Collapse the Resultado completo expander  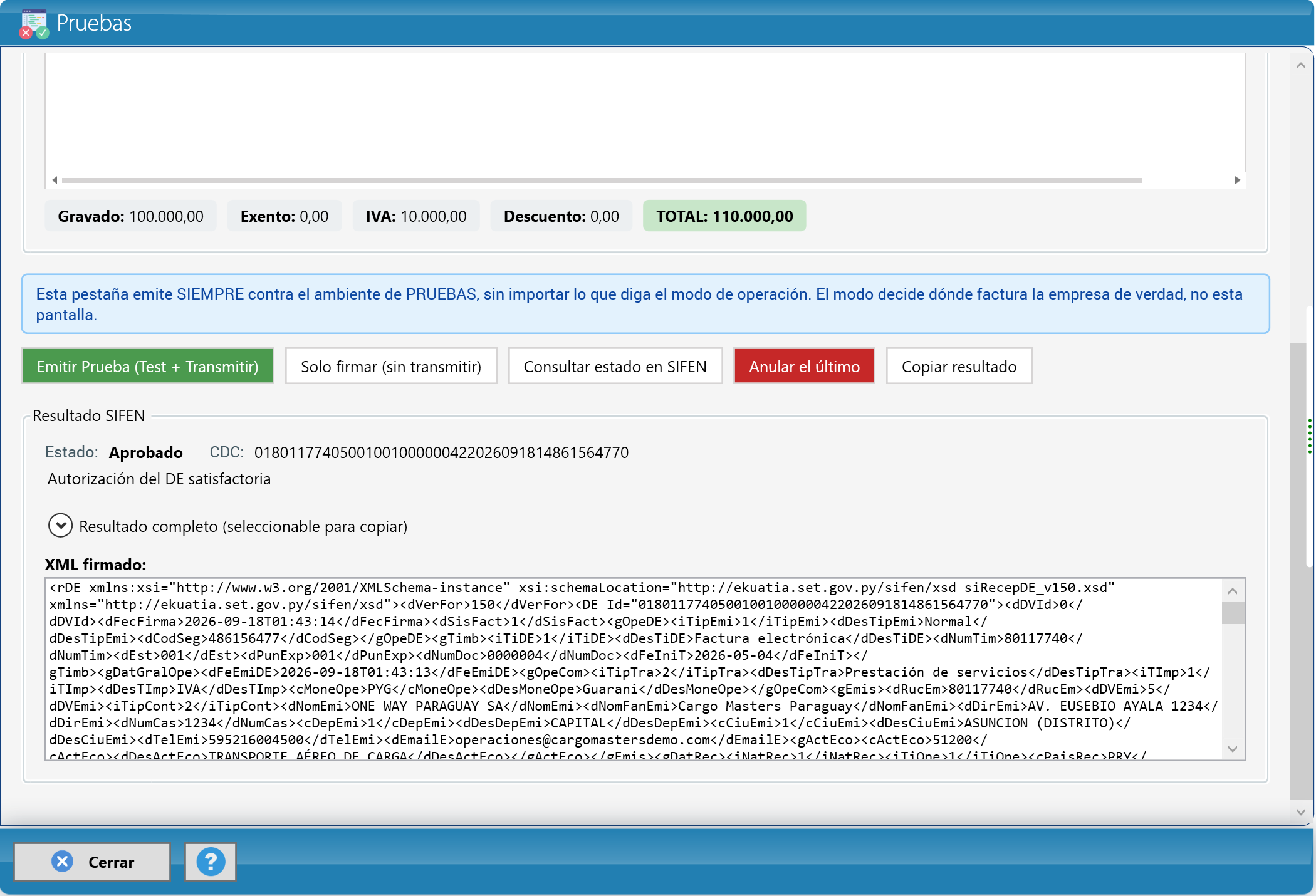click(x=61, y=526)
